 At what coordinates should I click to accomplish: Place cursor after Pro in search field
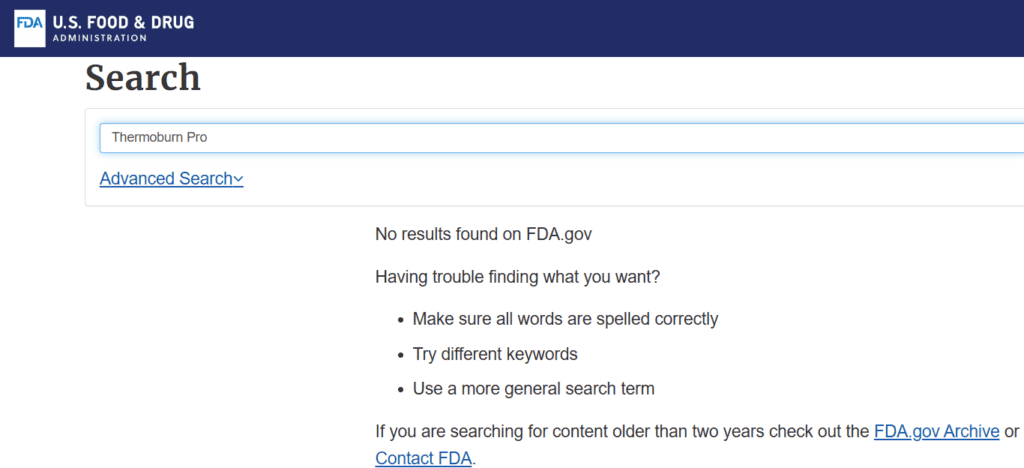click(x=208, y=138)
